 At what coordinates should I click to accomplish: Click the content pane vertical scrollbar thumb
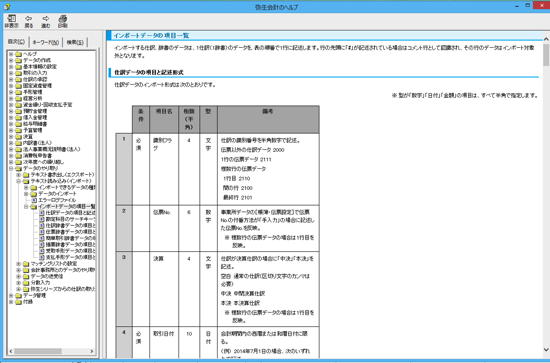pyautogui.click(x=546, y=55)
